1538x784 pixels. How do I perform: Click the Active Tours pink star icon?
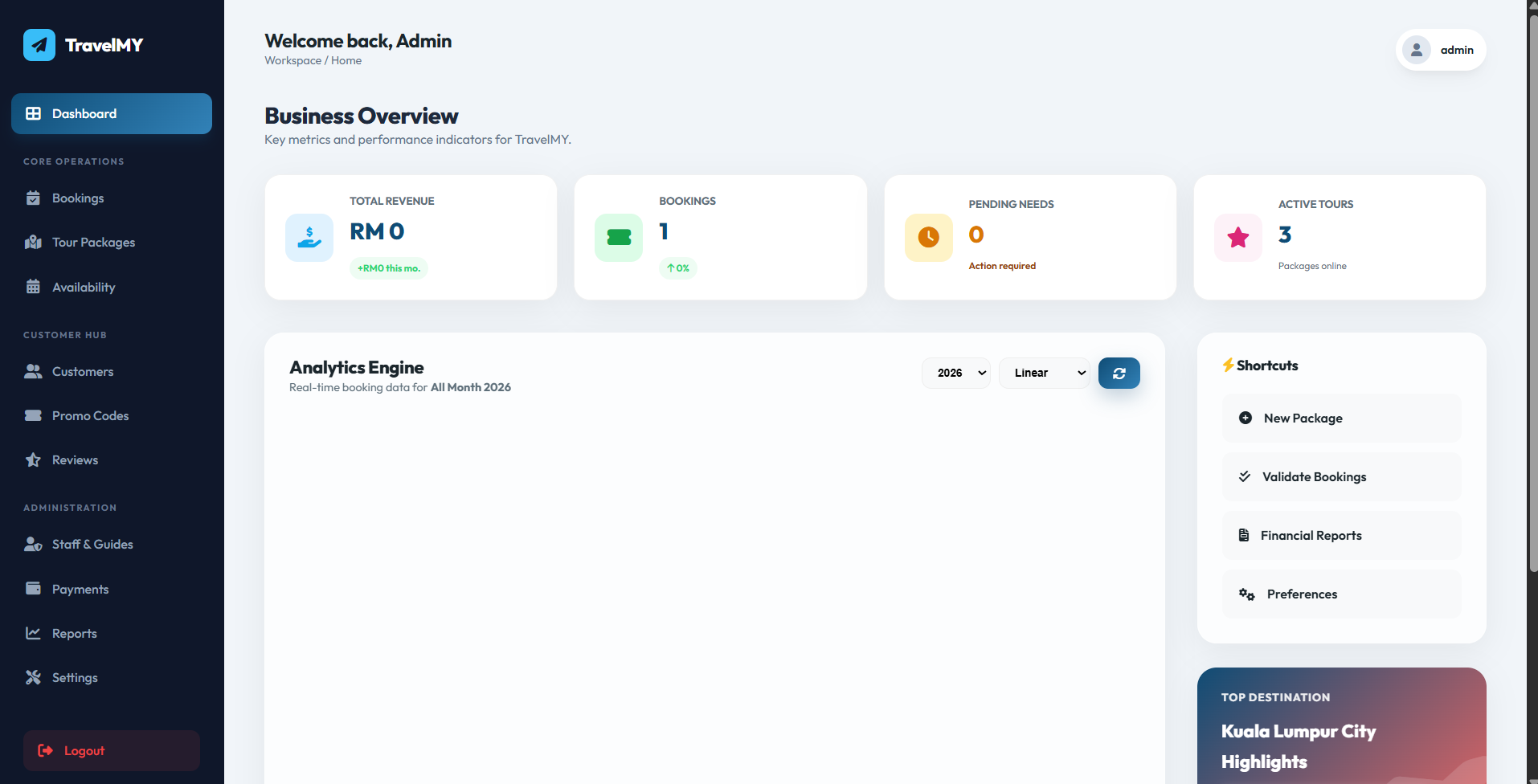pyautogui.click(x=1238, y=238)
